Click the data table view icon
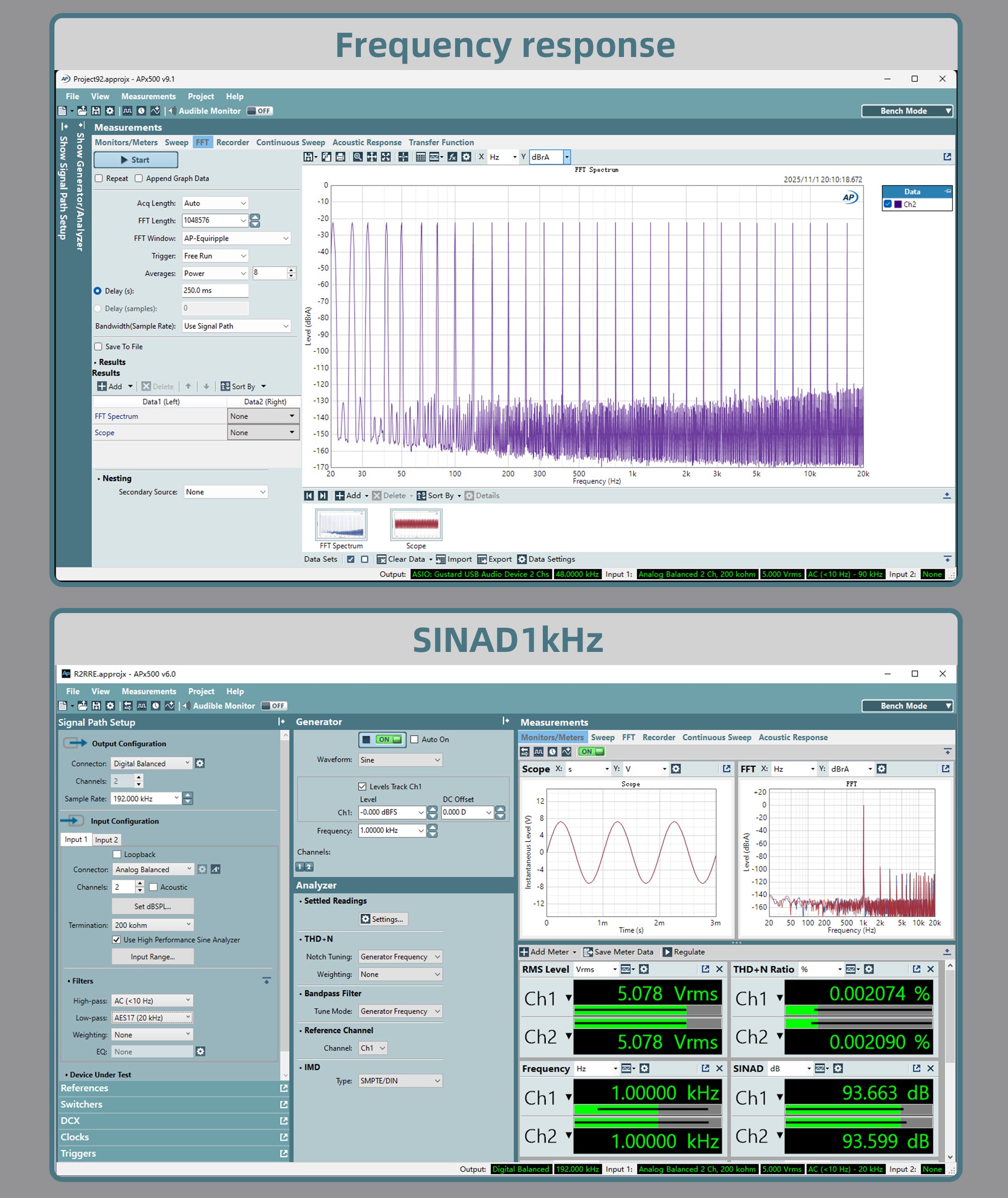The image size is (1008, 1198). (420, 157)
